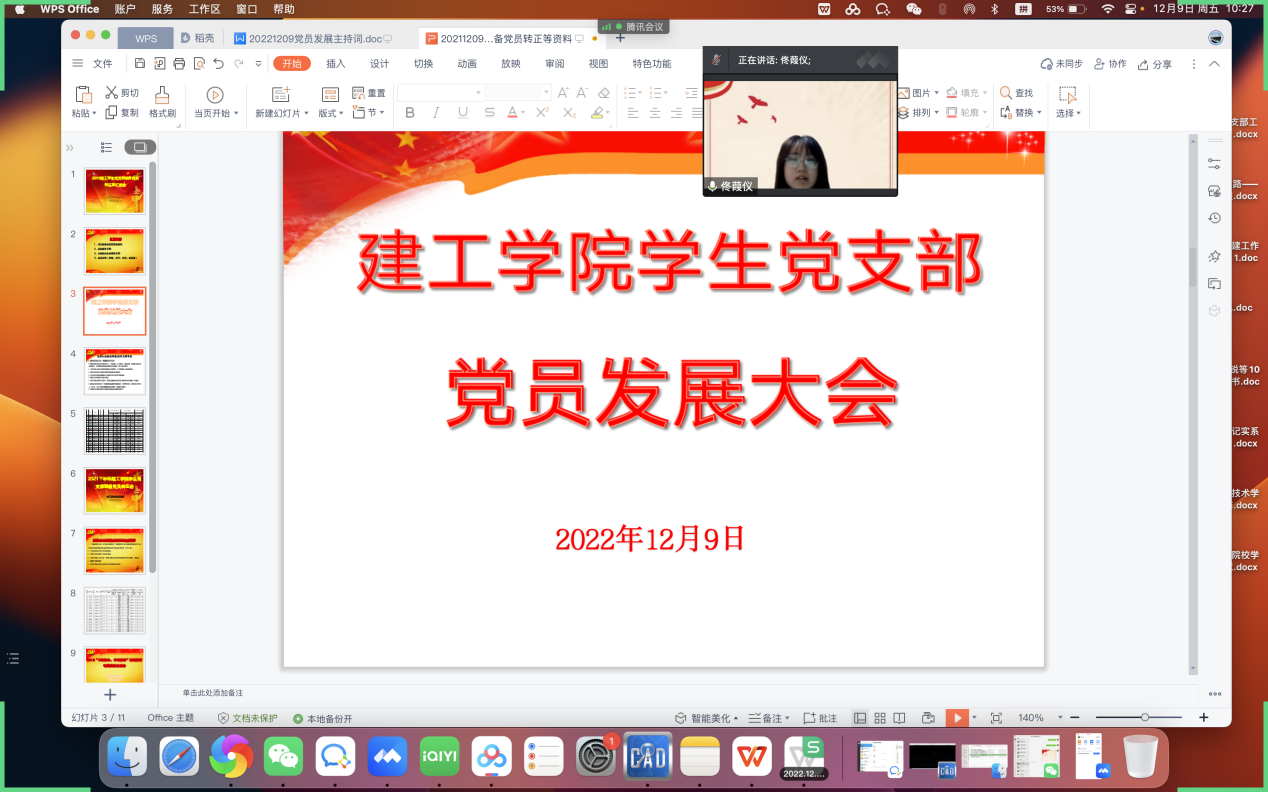Open the Section (节) dropdown
The image size is (1268, 792).
[369, 113]
